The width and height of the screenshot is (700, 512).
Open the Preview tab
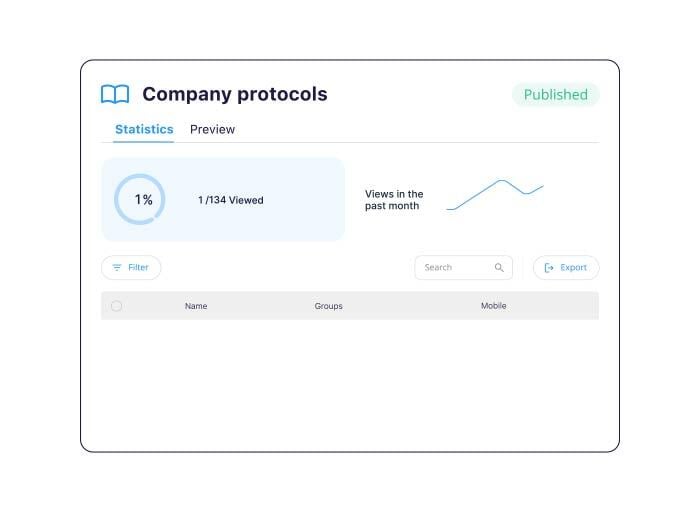tap(212, 130)
